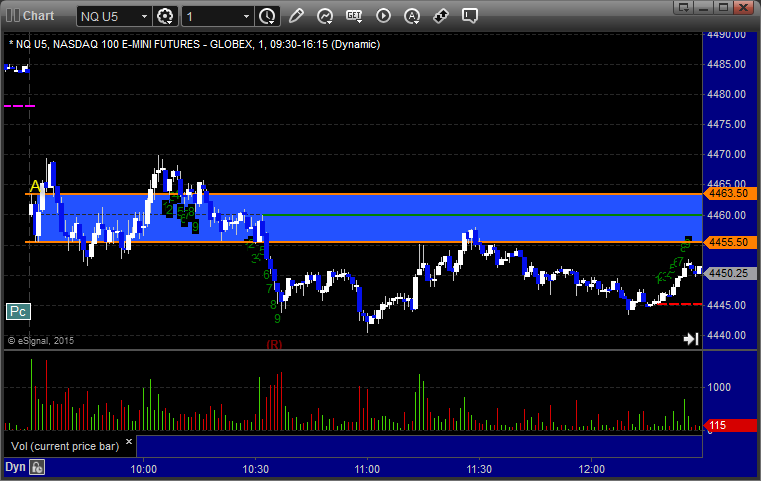Select the pencil drawing tools icon
Image resolution: width=761 pixels, height=481 pixels.
pyautogui.click(x=296, y=16)
